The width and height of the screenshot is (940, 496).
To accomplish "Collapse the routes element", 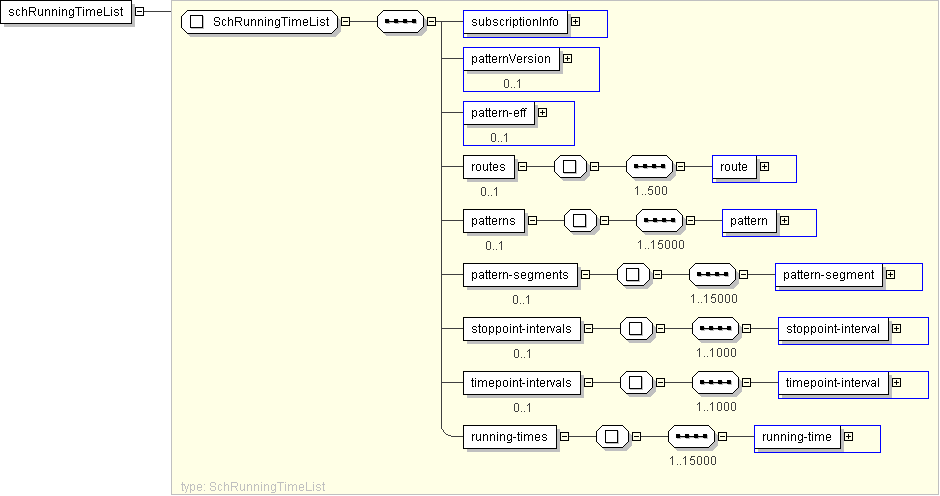I will click(x=522, y=167).
